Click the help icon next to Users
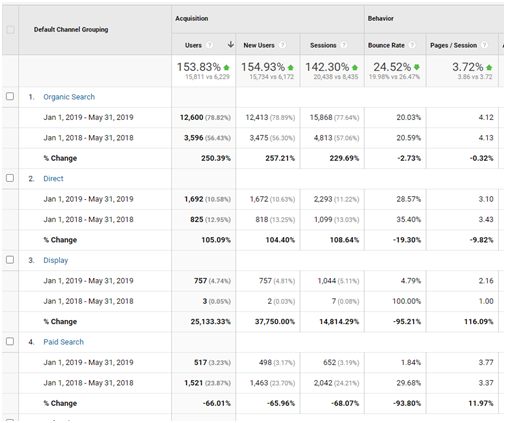This screenshot has width=506, height=423. click(x=209, y=45)
